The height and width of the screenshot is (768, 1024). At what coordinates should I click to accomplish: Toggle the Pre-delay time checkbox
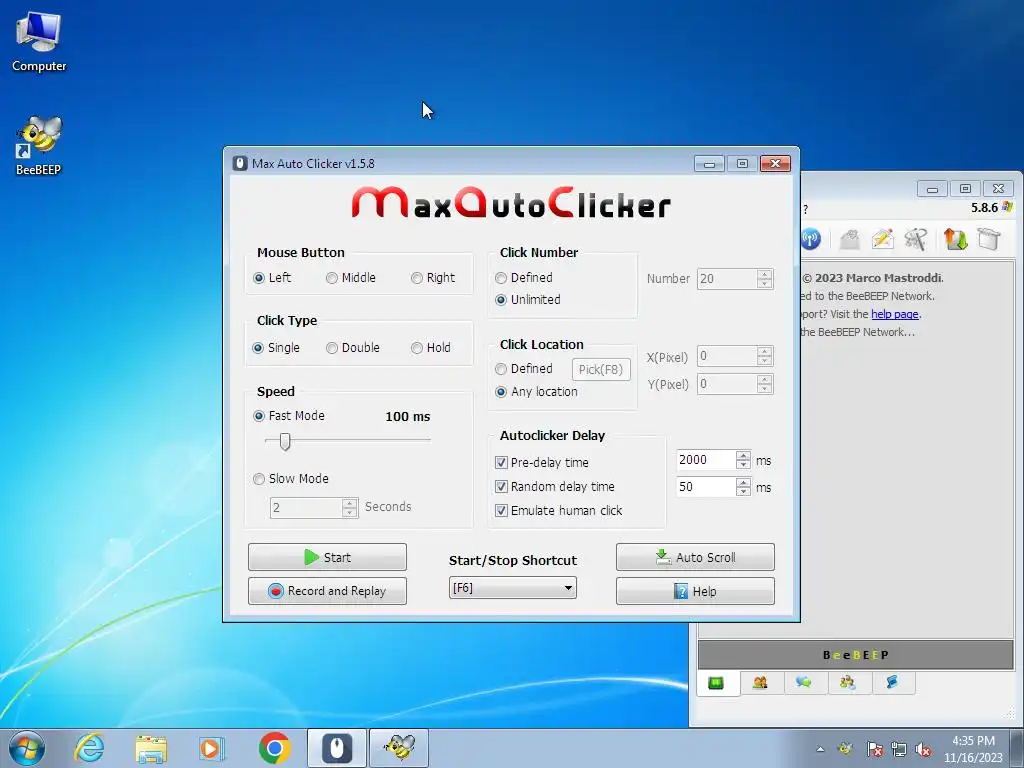(x=502, y=462)
